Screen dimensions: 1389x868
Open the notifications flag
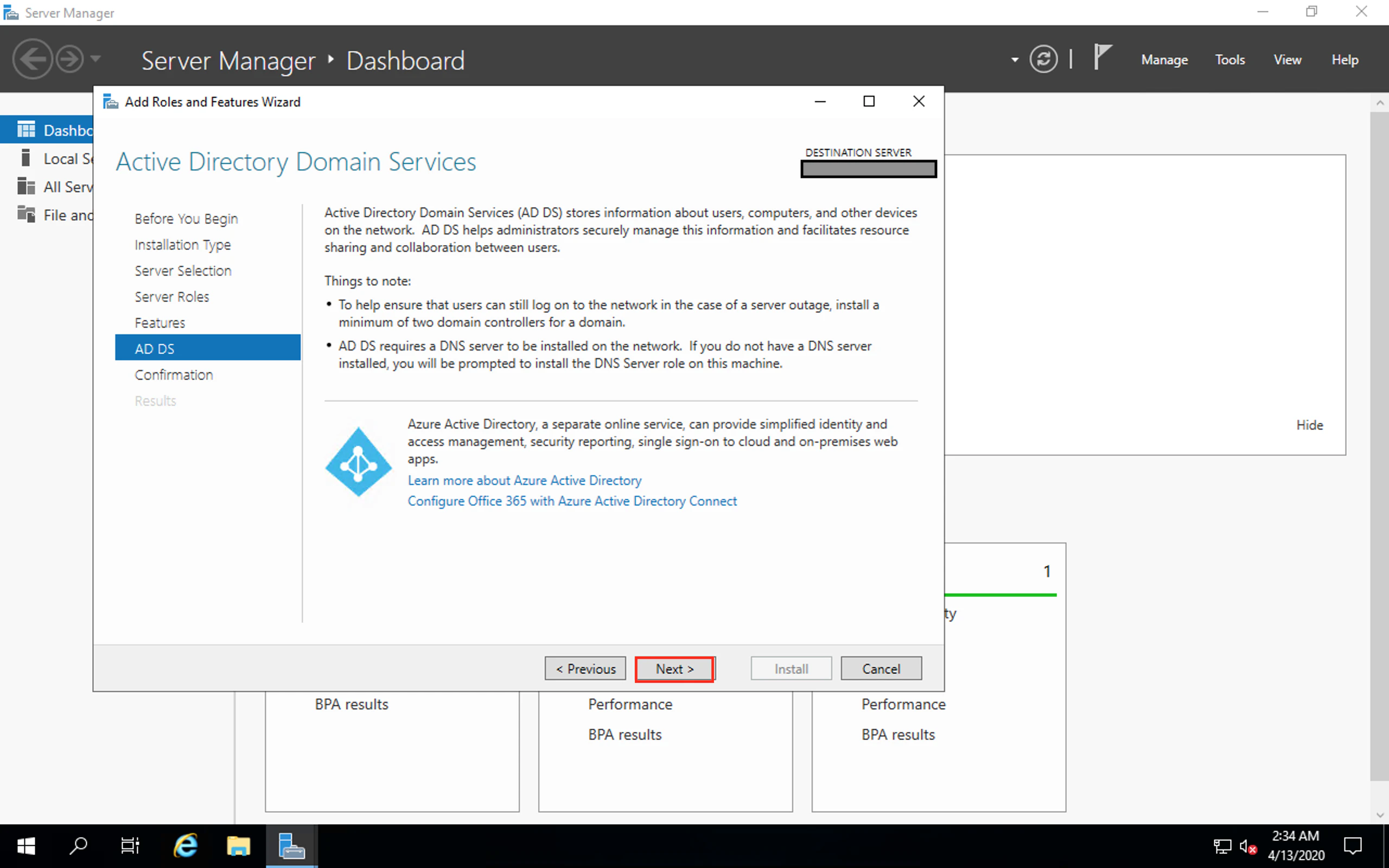pos(1102,58)
